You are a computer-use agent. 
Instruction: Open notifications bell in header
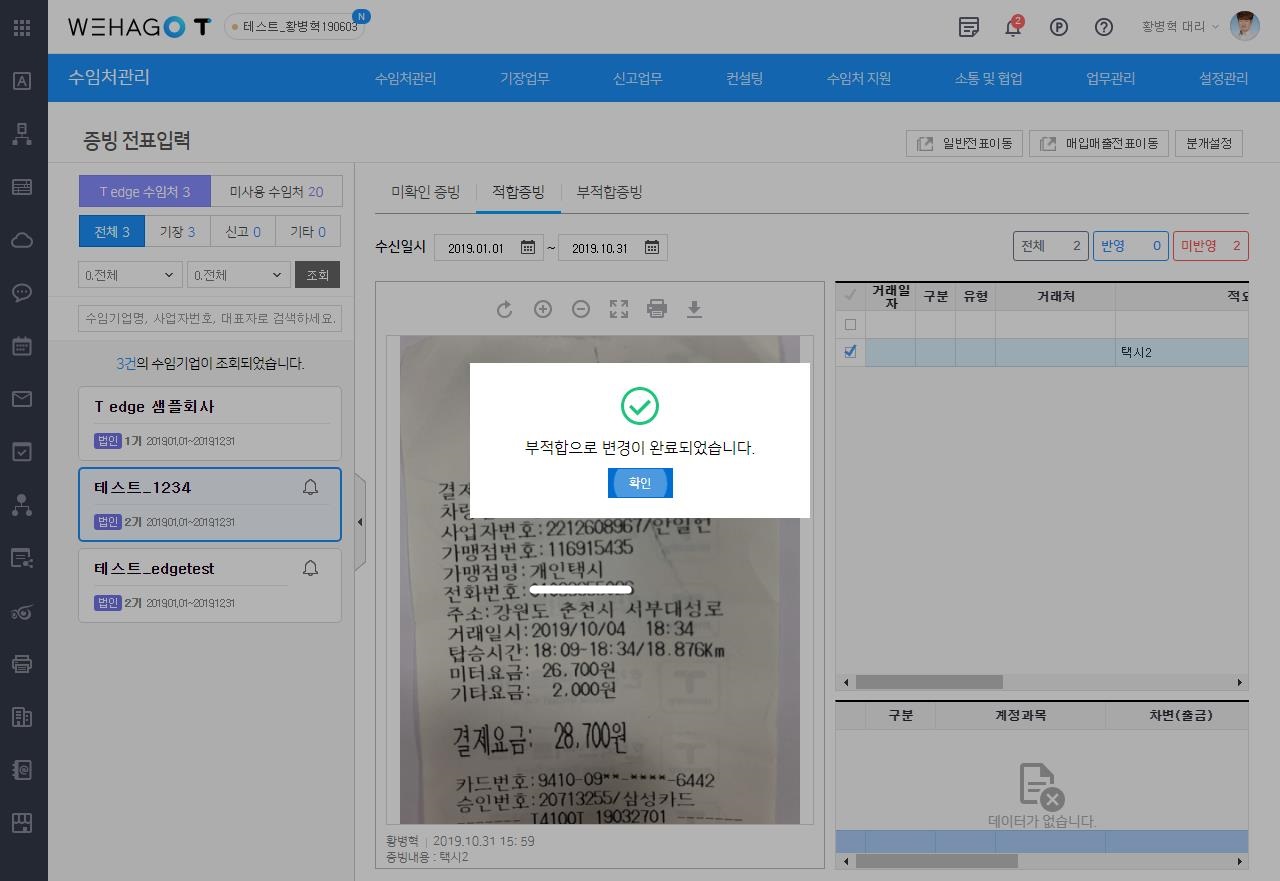coord(1013,27)
